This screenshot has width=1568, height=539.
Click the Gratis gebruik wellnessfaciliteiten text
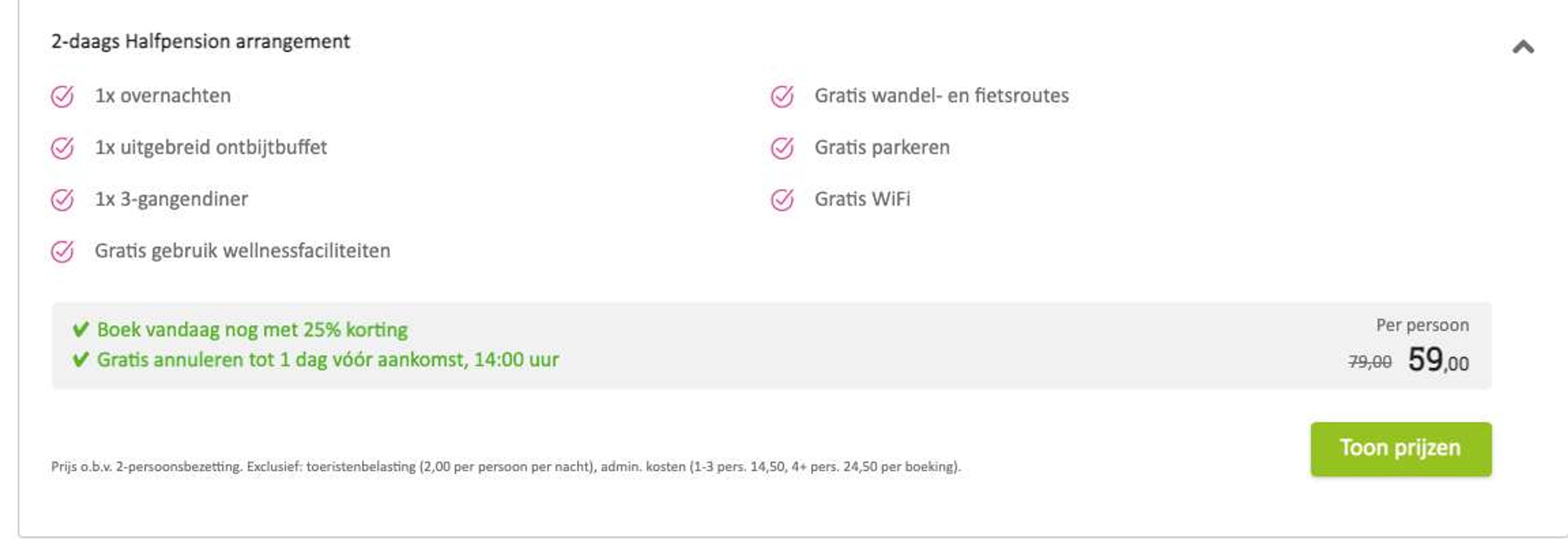click(x=242, y=251)
